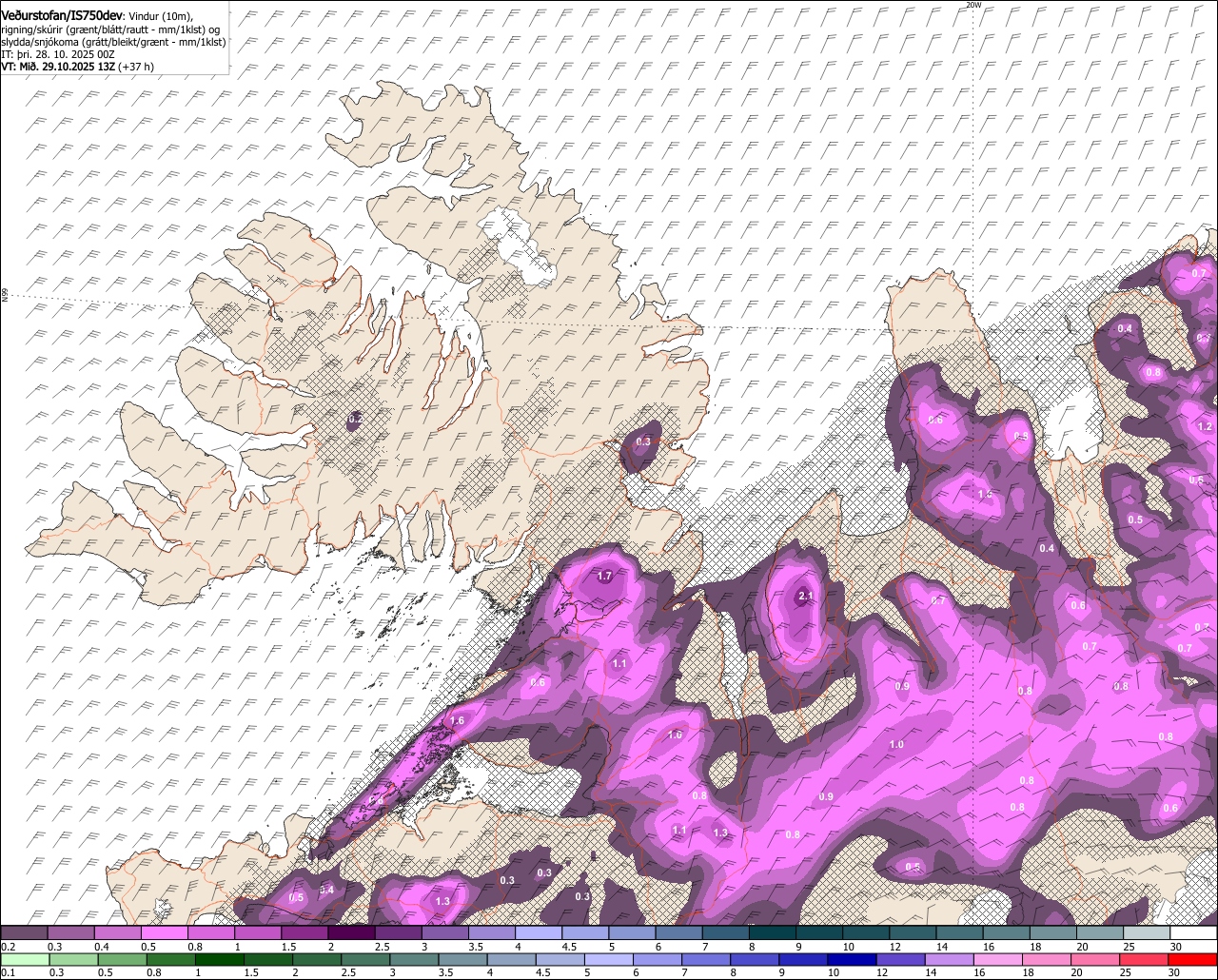The width and height of the screenshot is (1218, 980).
Task: Click the 1.2 value near the map's right edge
Action: point(1206,427)
